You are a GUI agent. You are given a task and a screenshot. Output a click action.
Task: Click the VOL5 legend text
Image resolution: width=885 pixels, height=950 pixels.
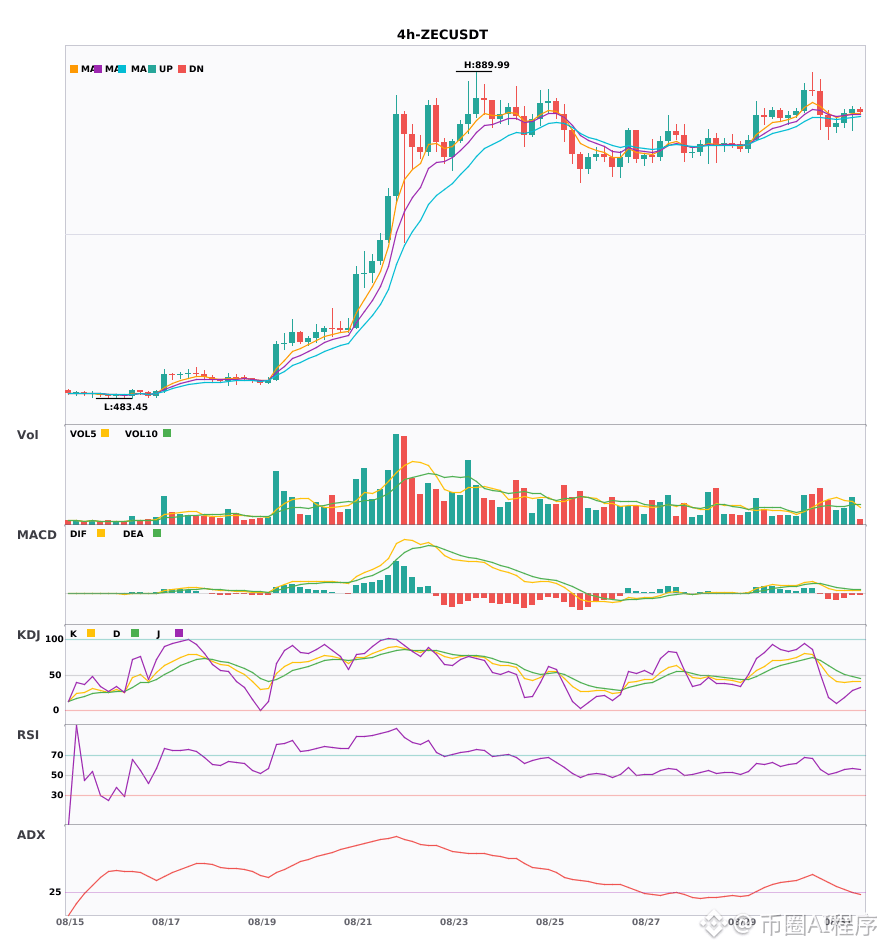point(83,434)
